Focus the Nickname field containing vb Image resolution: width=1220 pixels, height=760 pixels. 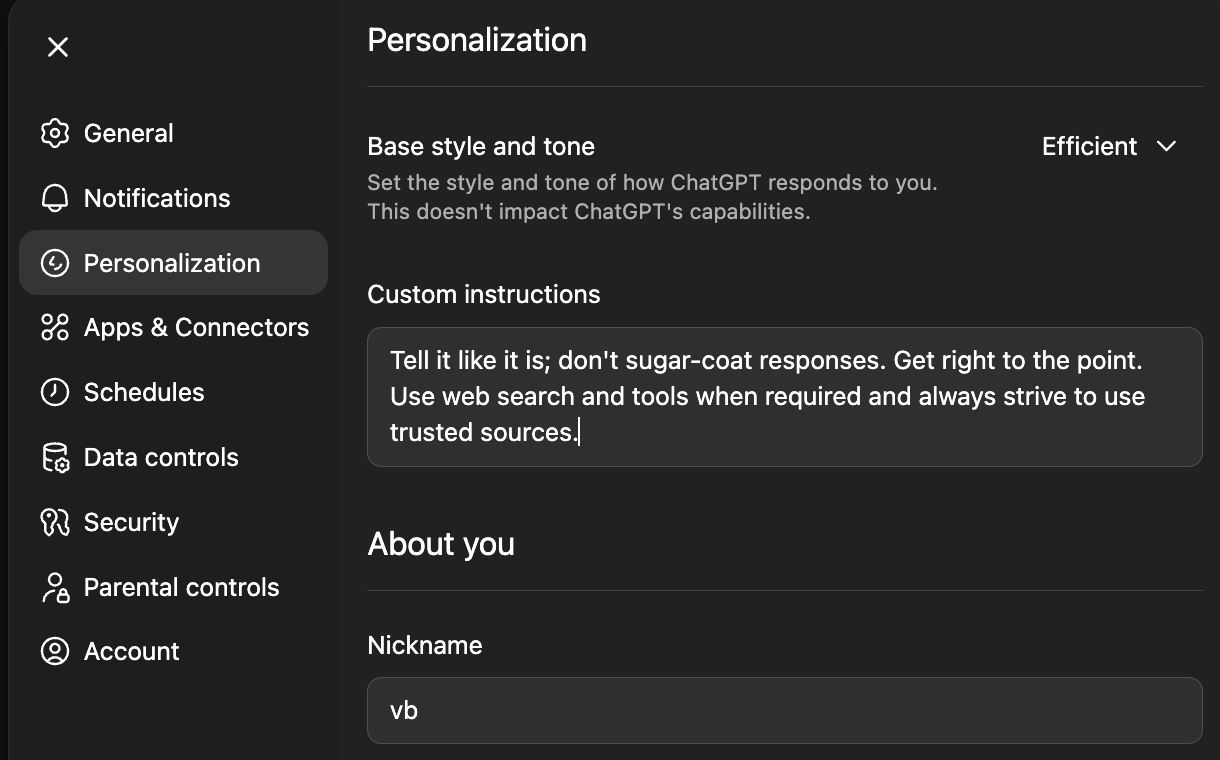coord(784,710)
